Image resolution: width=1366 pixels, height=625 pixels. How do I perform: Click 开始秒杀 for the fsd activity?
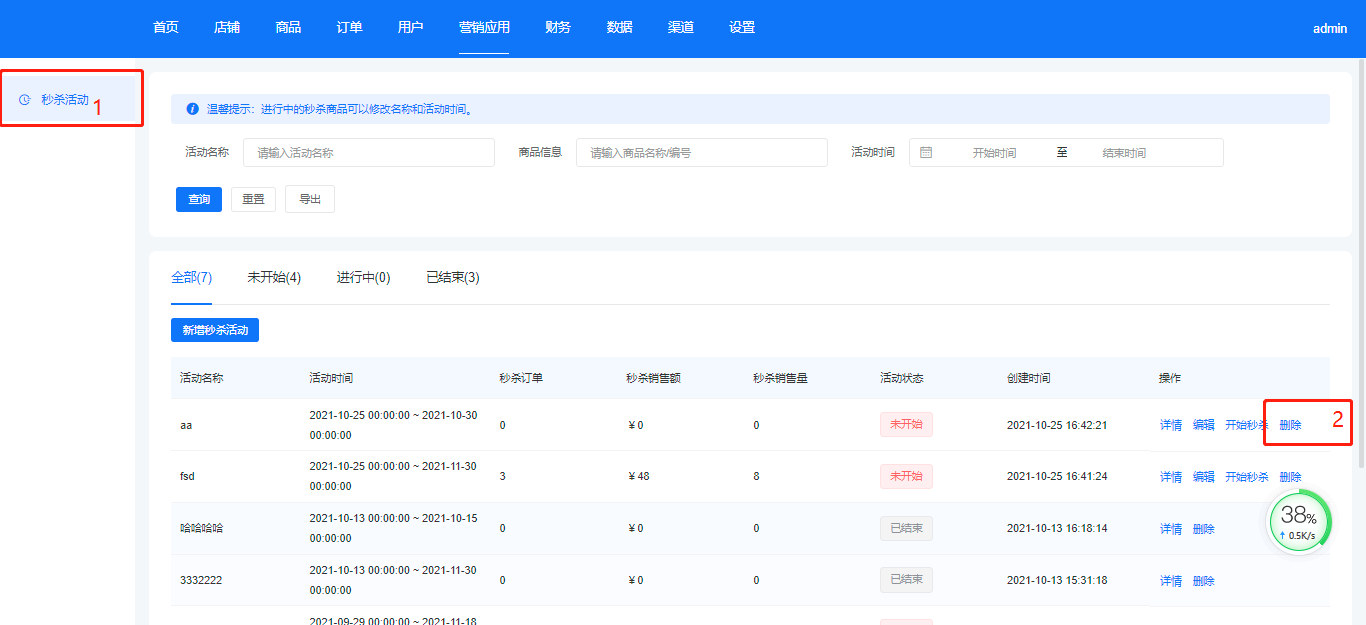tap(1246, 477)
